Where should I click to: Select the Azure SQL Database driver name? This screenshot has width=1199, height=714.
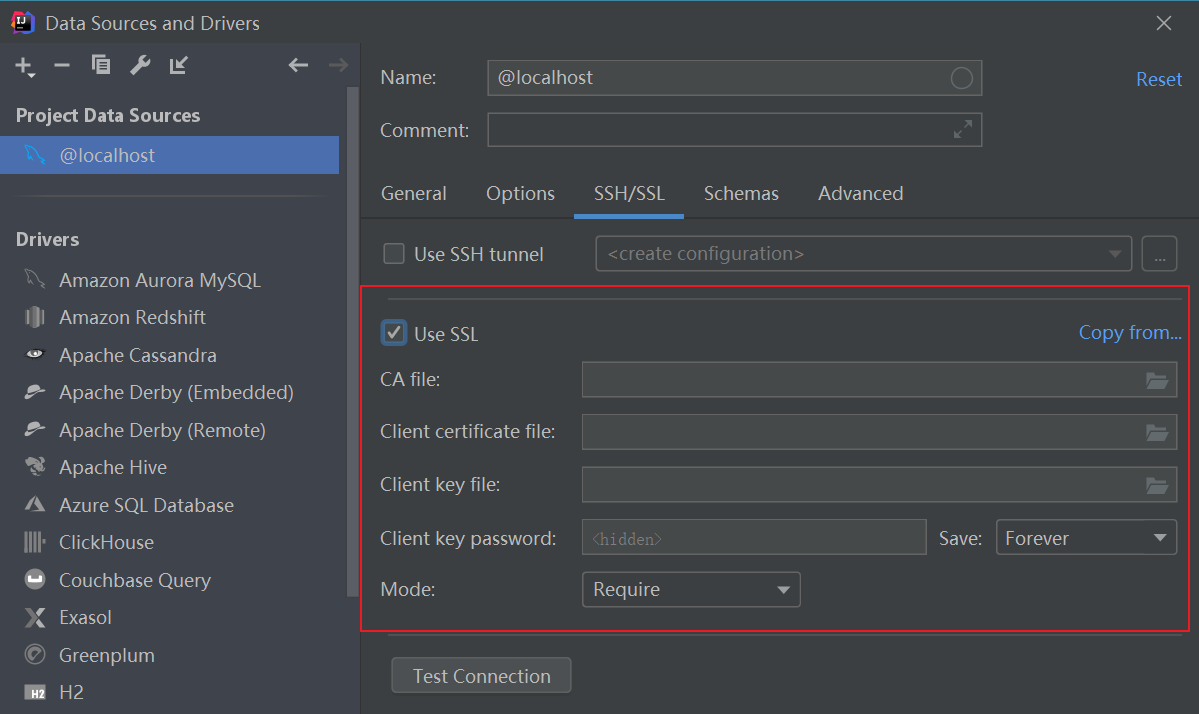(146, 505)
